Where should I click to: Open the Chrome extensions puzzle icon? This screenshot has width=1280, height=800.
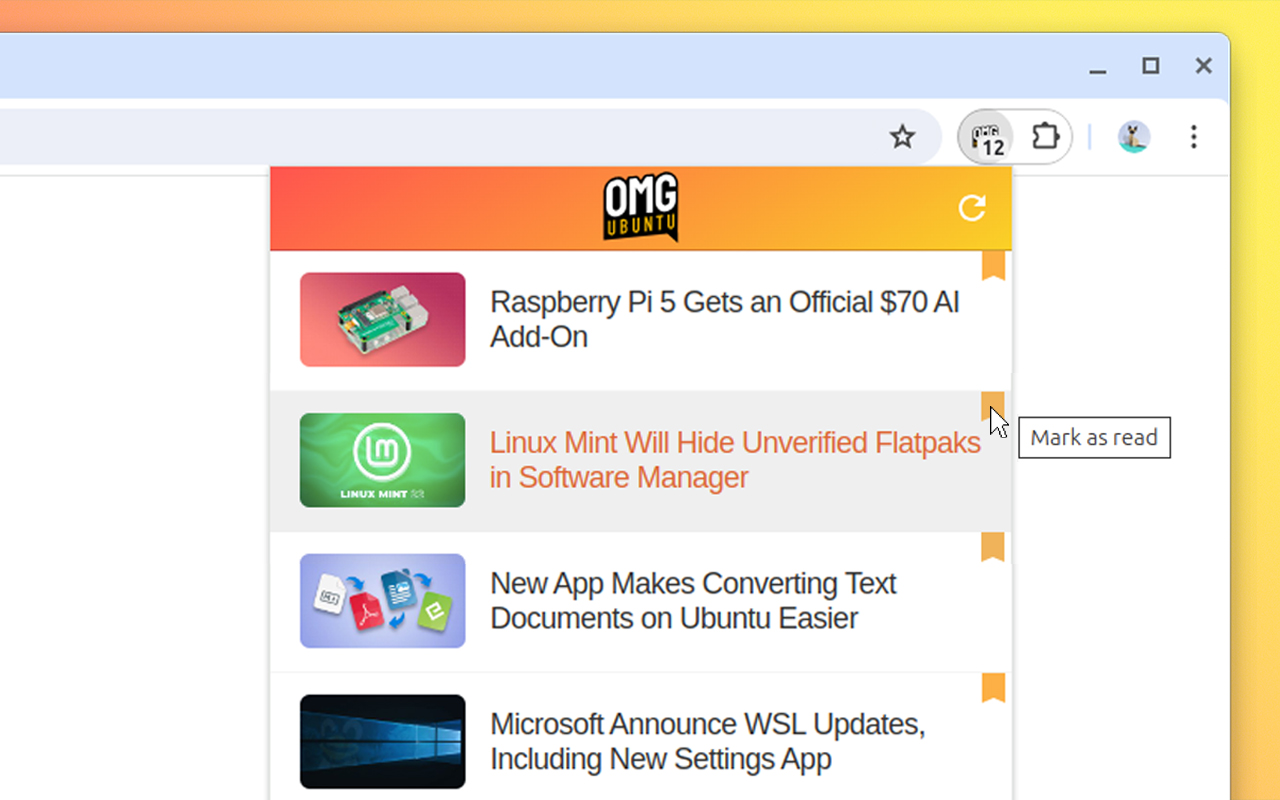[x=1044, y=137]
